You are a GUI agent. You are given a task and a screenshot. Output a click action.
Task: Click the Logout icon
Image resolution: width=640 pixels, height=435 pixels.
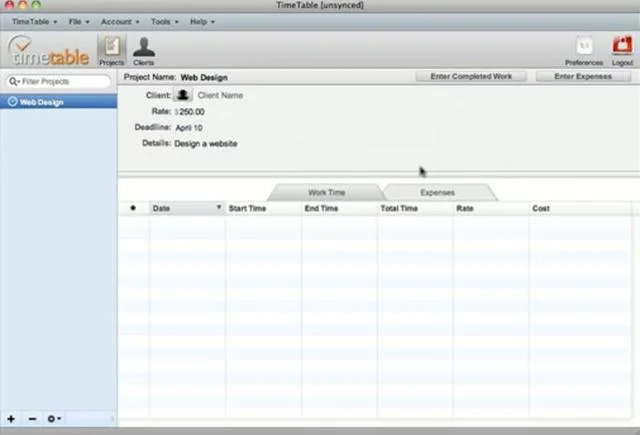pos(622,51)
